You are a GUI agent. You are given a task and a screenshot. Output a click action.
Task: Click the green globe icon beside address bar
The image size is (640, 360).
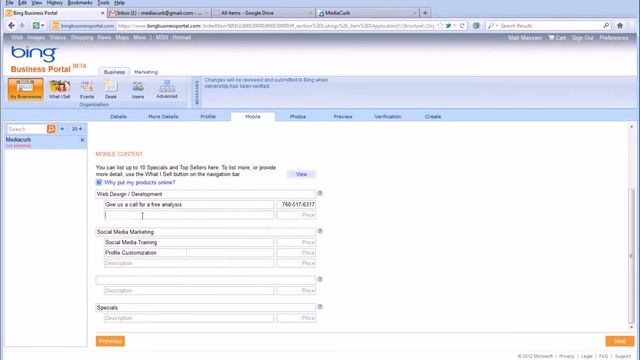(476, 26)
